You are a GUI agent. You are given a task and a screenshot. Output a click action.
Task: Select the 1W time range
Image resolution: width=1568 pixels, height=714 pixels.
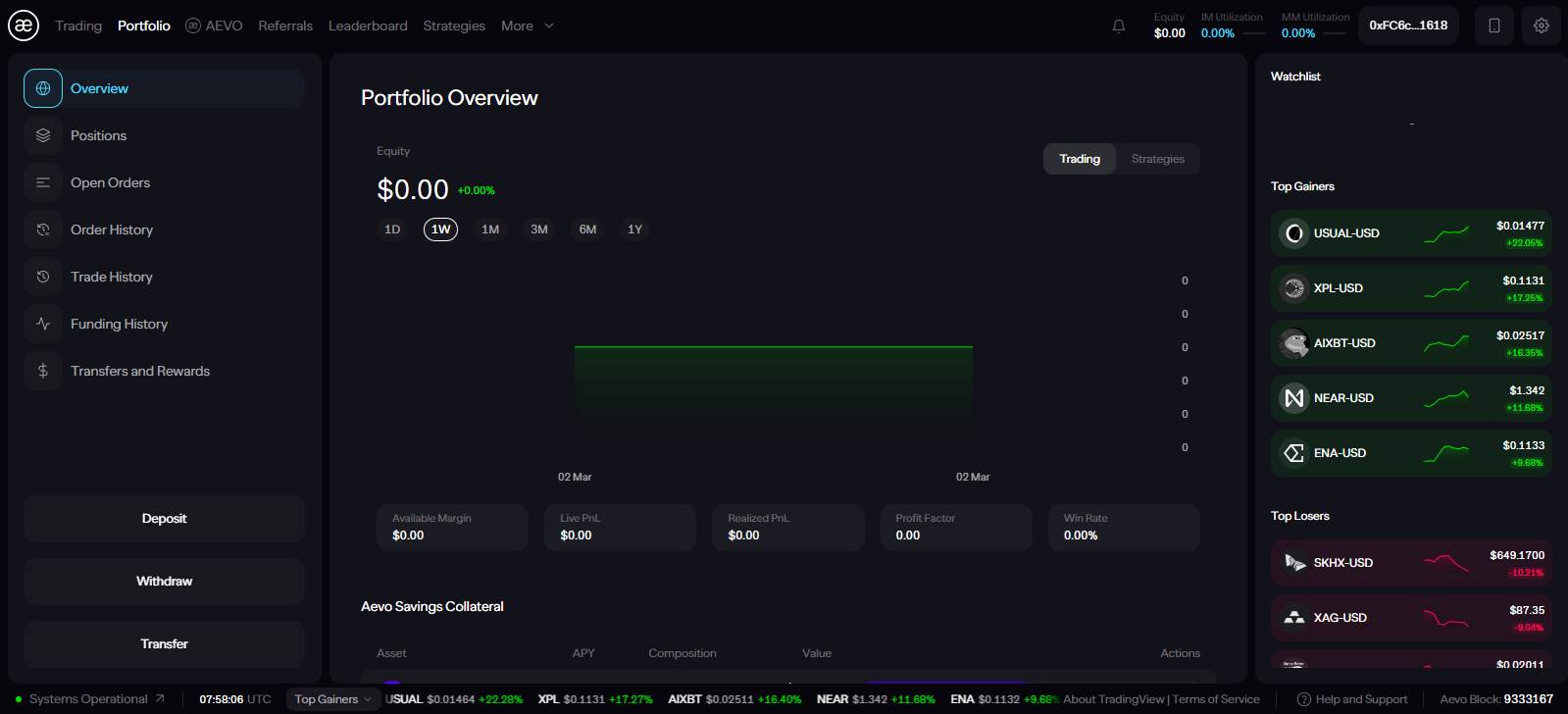click(x=441, y=229)
